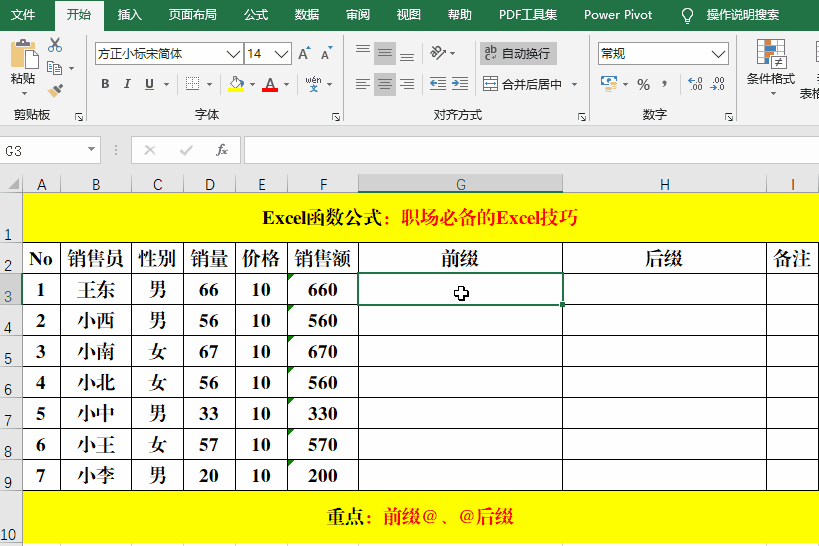This screenshot has height=546, width=819.
Task: Click the Cut scissors icon
Action: [54, 45]
